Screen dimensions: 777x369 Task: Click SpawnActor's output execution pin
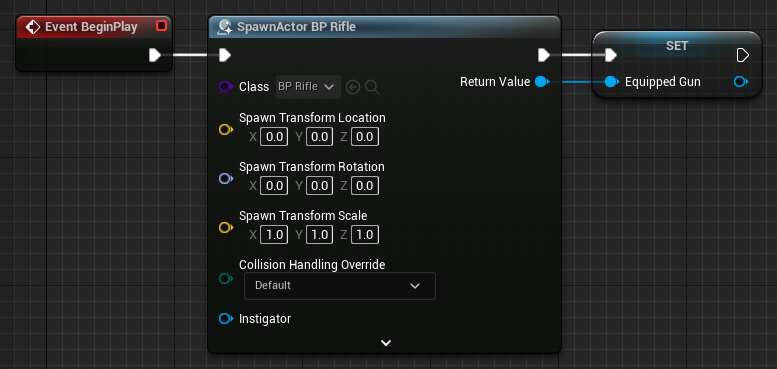(x=544, y=55)
